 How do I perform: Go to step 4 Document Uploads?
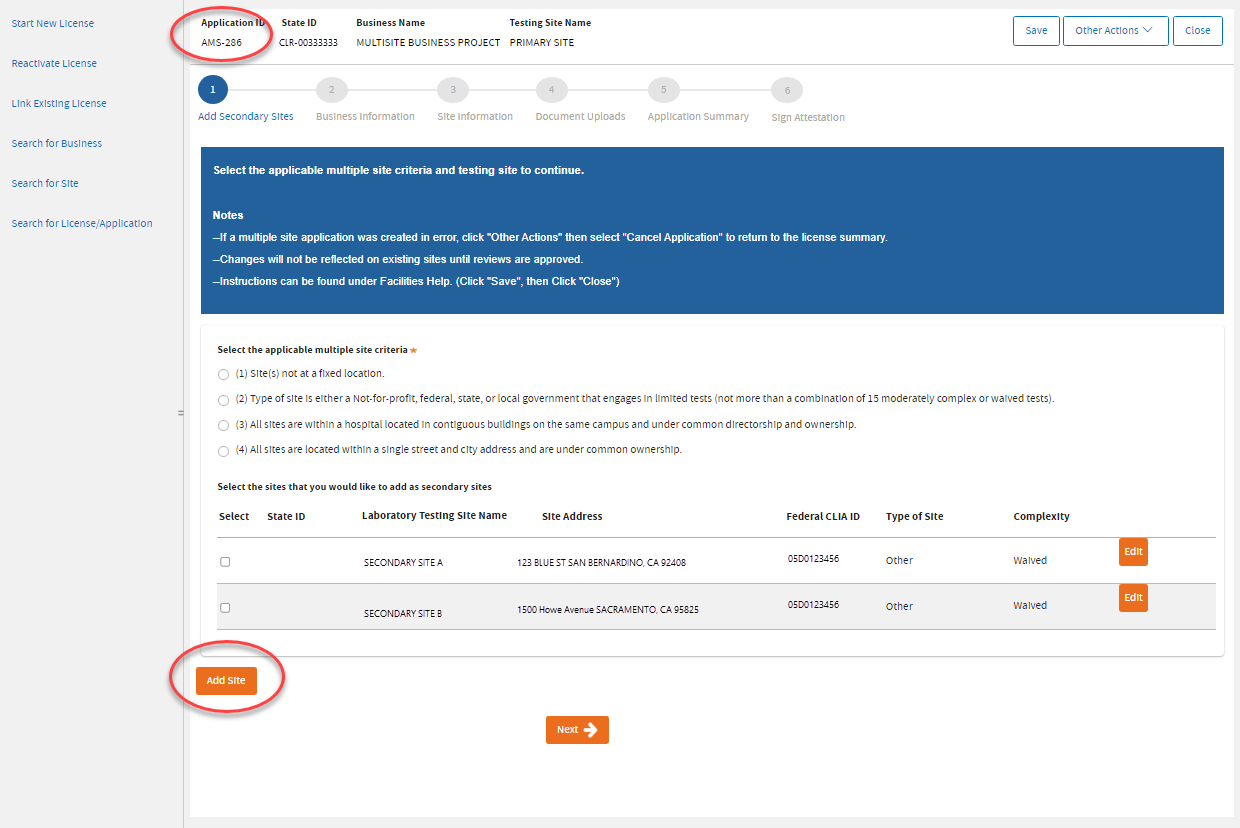pos(551,90)
